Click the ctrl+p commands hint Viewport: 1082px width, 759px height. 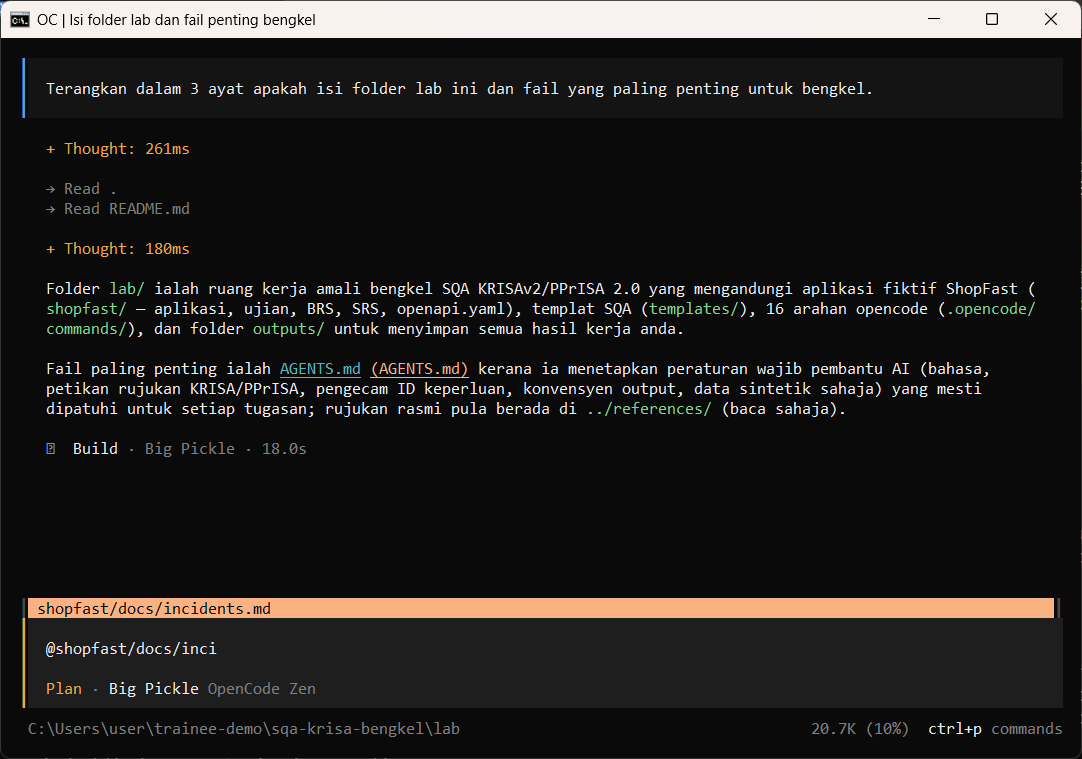(995, 729)
